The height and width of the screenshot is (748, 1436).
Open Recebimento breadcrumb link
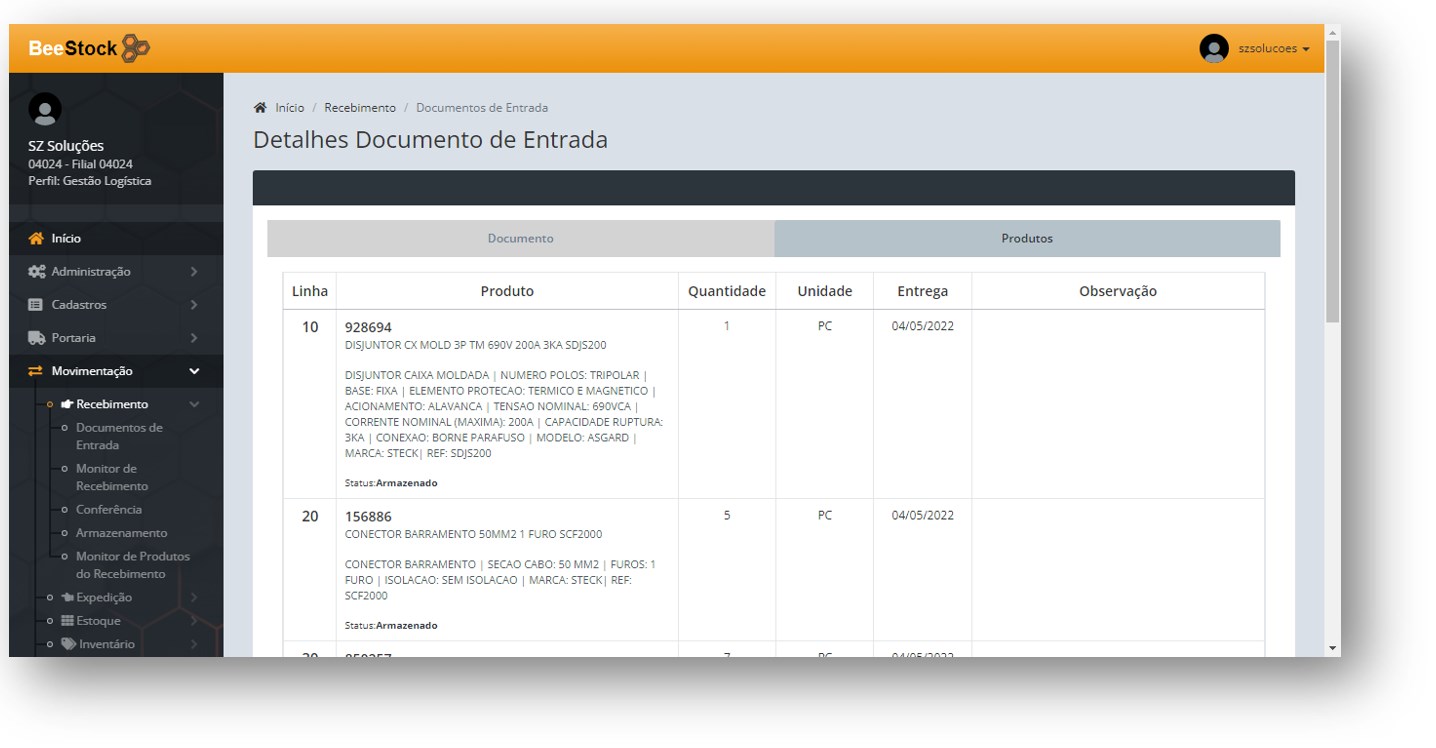359,108
